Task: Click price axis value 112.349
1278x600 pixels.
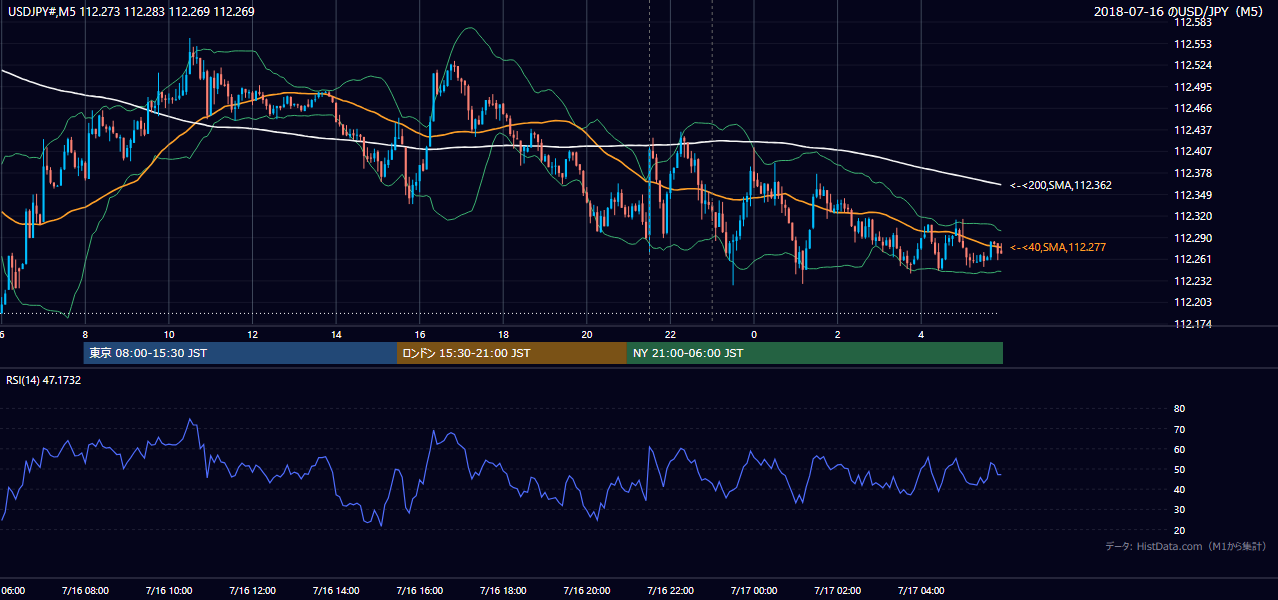Action: pos(1192,194)
